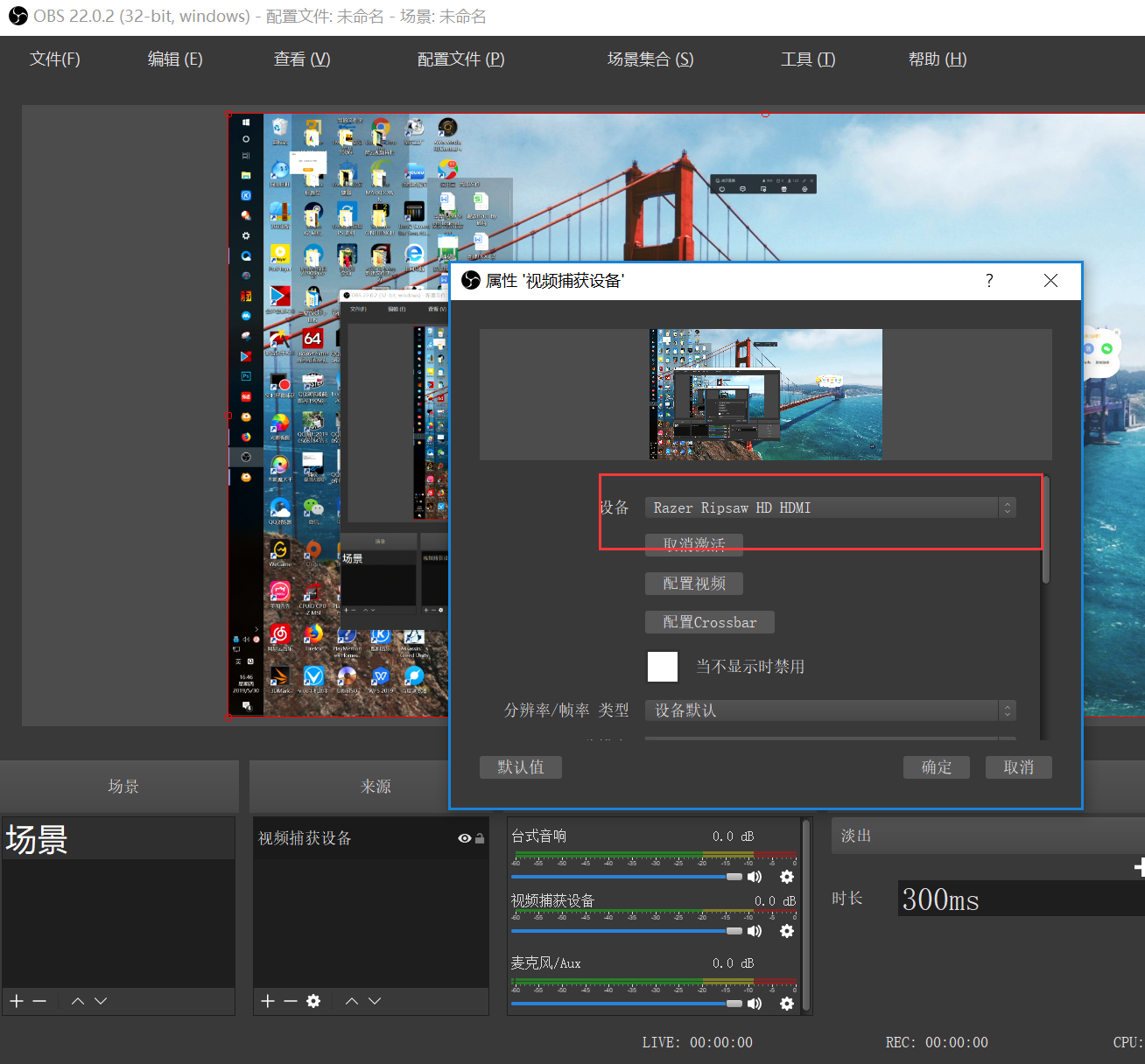Open 台式音响 audio settings gear

(x=787, y=877)
